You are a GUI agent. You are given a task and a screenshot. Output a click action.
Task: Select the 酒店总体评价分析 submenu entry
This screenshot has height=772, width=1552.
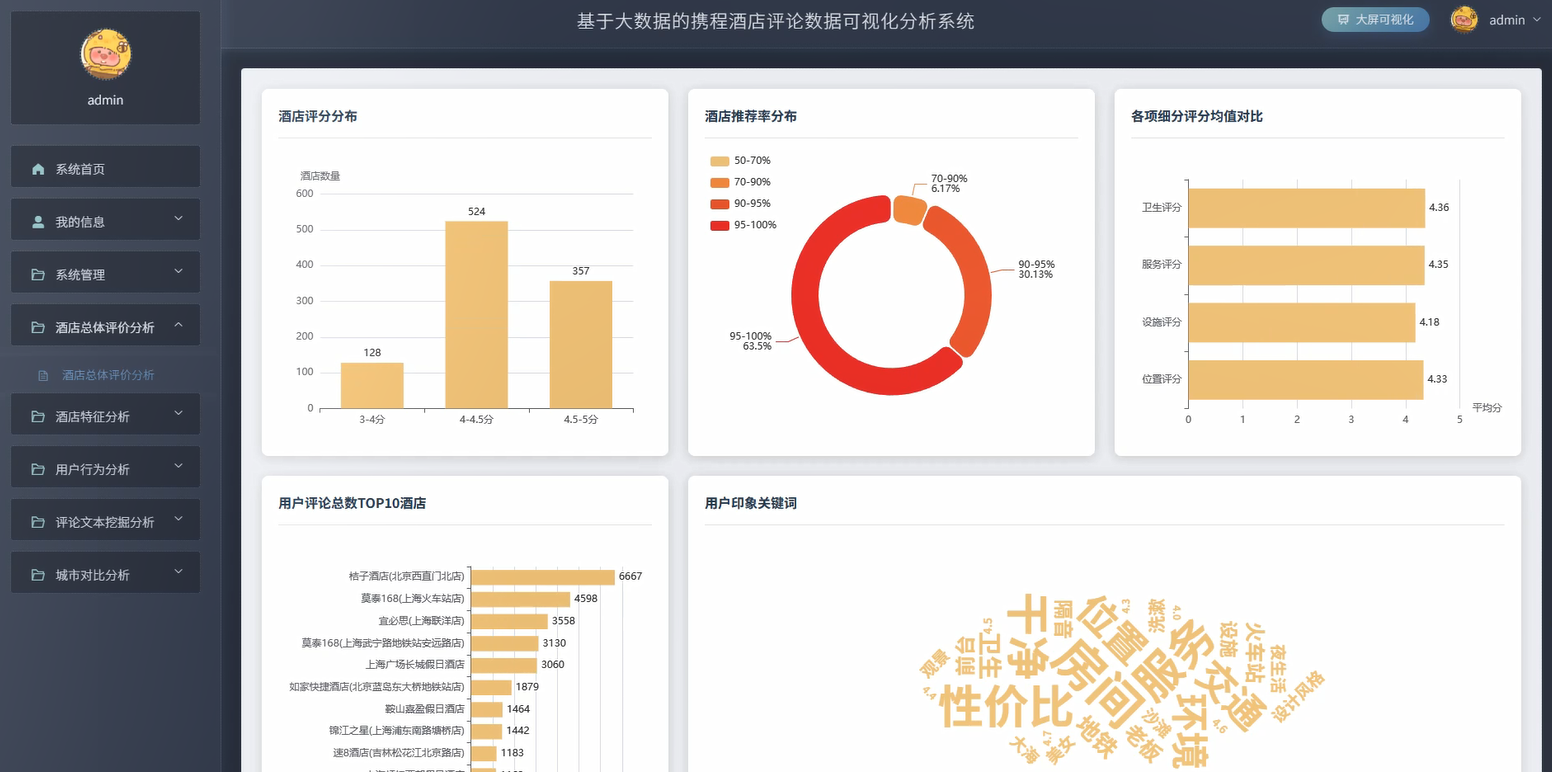[x=108, y=375]
